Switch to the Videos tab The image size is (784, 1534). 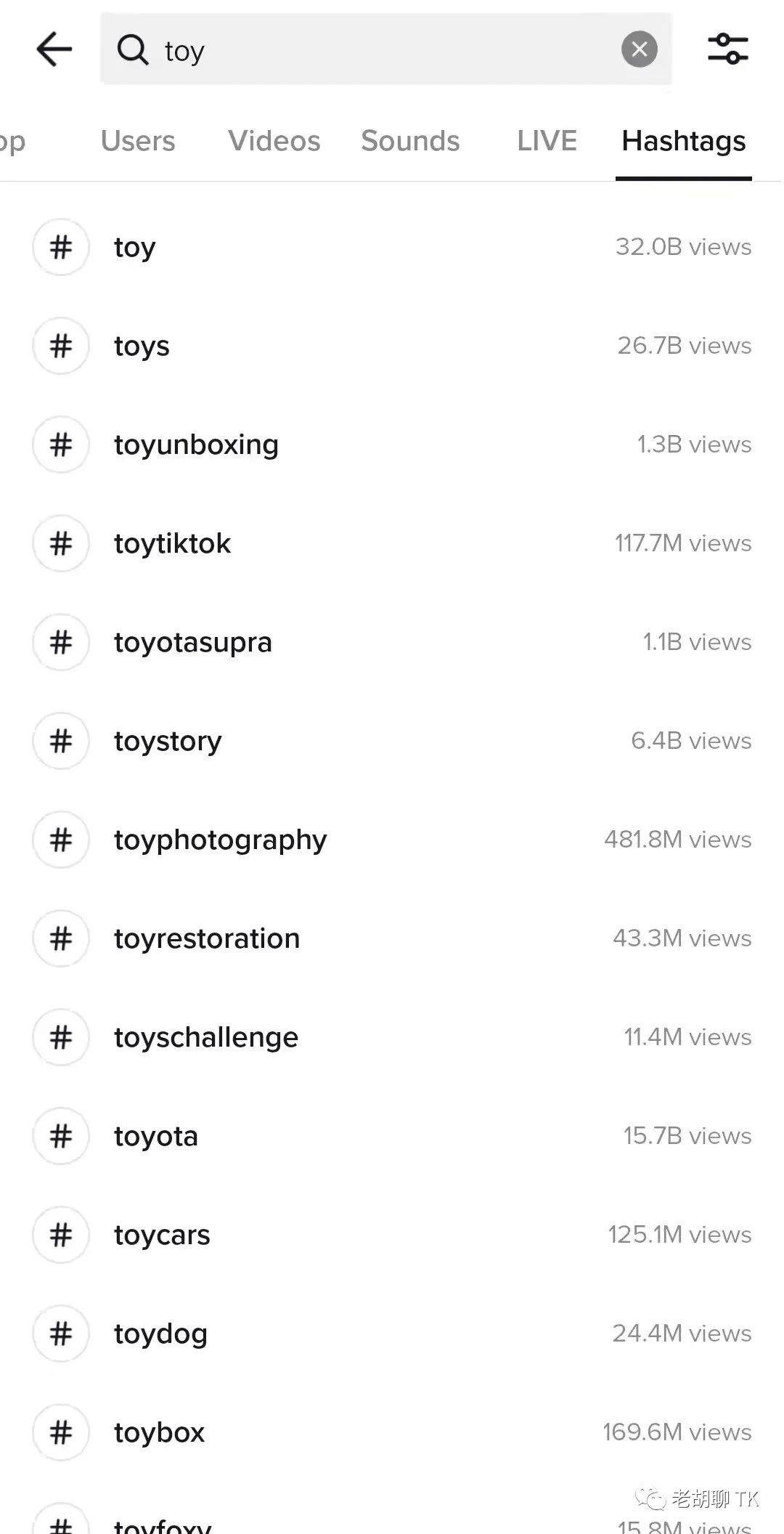tap(274, 141)
